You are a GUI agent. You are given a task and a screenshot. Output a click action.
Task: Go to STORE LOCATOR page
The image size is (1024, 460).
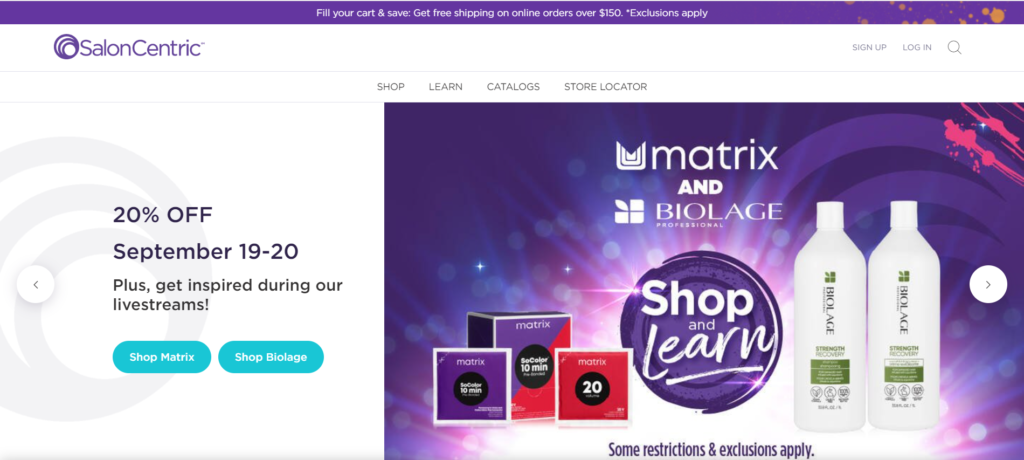tap(605, 87)
